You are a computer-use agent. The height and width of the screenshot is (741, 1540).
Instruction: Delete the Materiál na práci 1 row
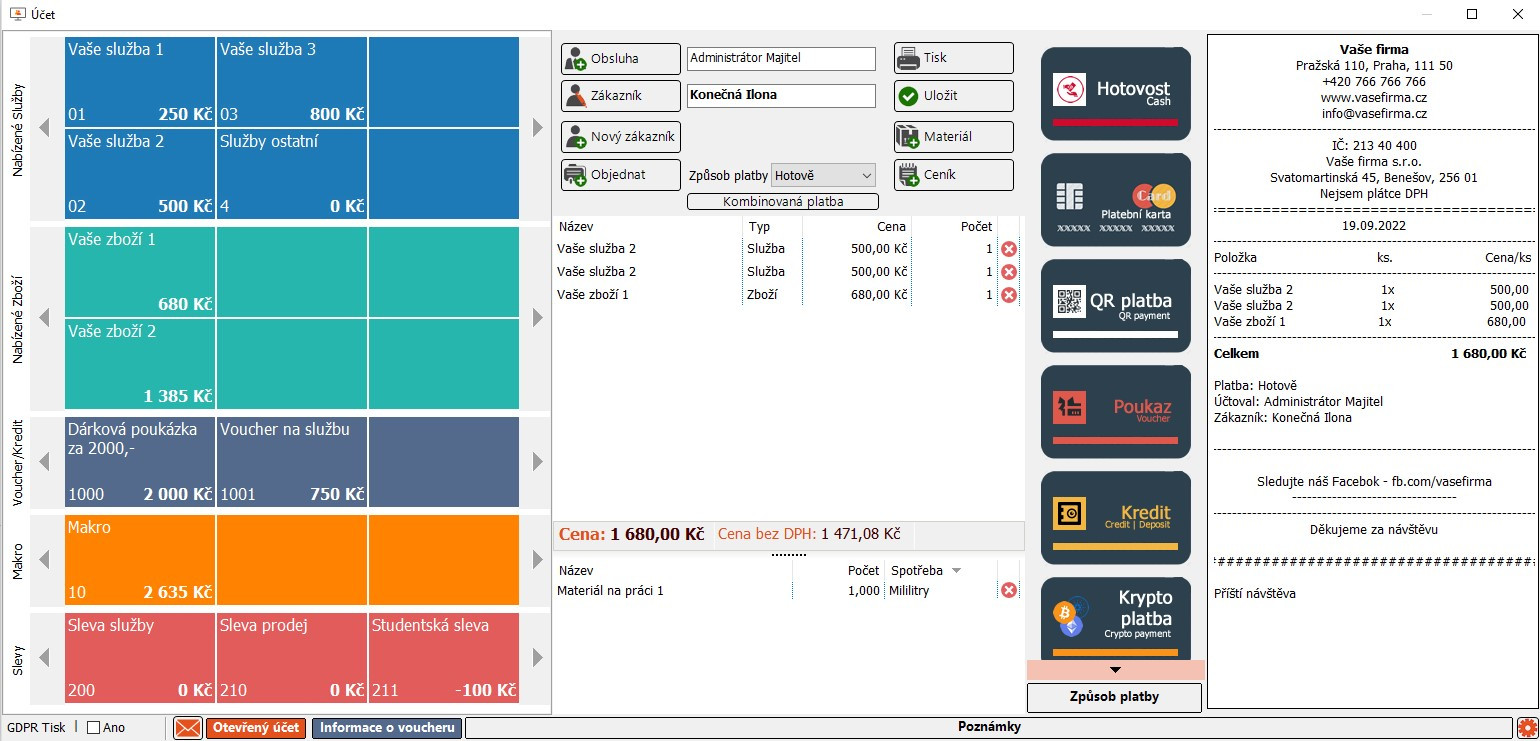pos(1009,591)
